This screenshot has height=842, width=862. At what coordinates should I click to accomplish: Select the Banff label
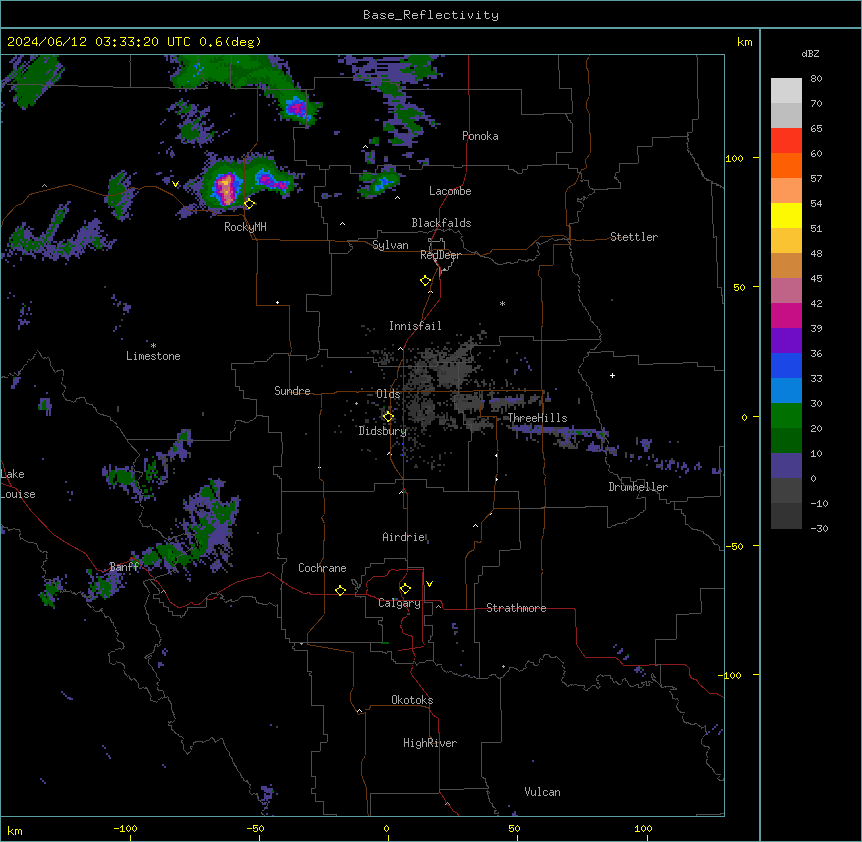(124, 567)
